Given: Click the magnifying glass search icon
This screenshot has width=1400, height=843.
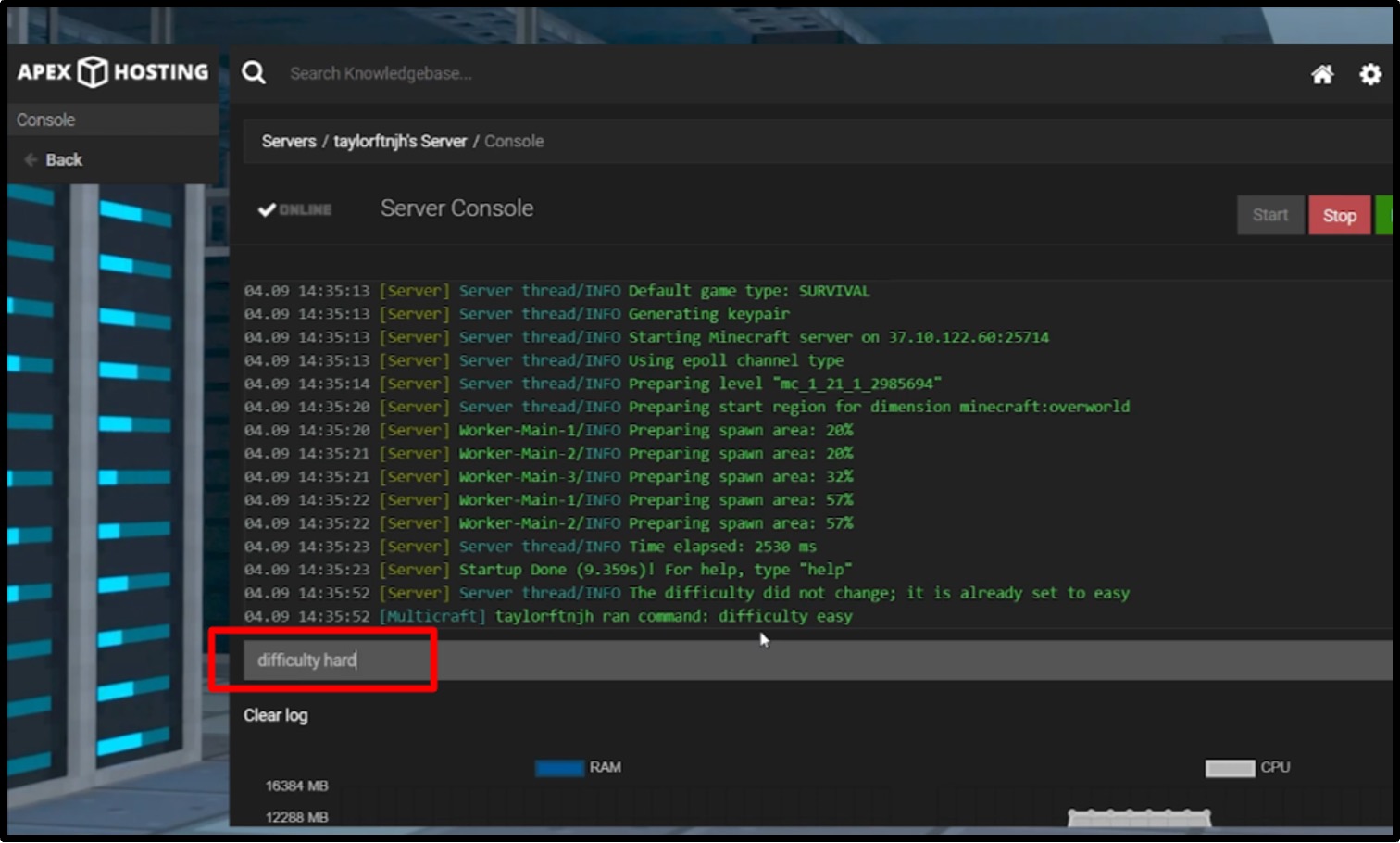Looking at the screenshot, I should 254,73.
